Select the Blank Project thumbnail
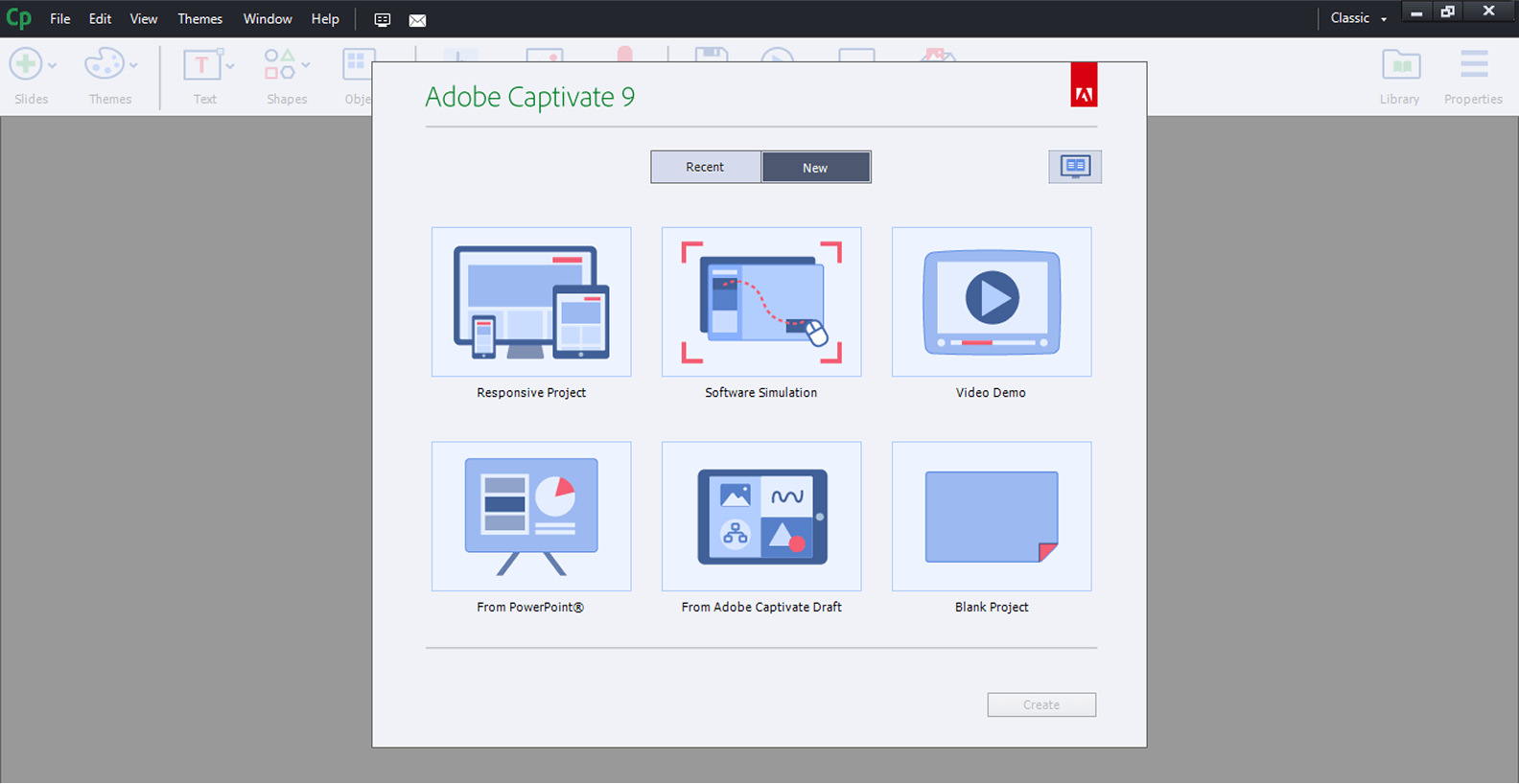 coord(992,517)
